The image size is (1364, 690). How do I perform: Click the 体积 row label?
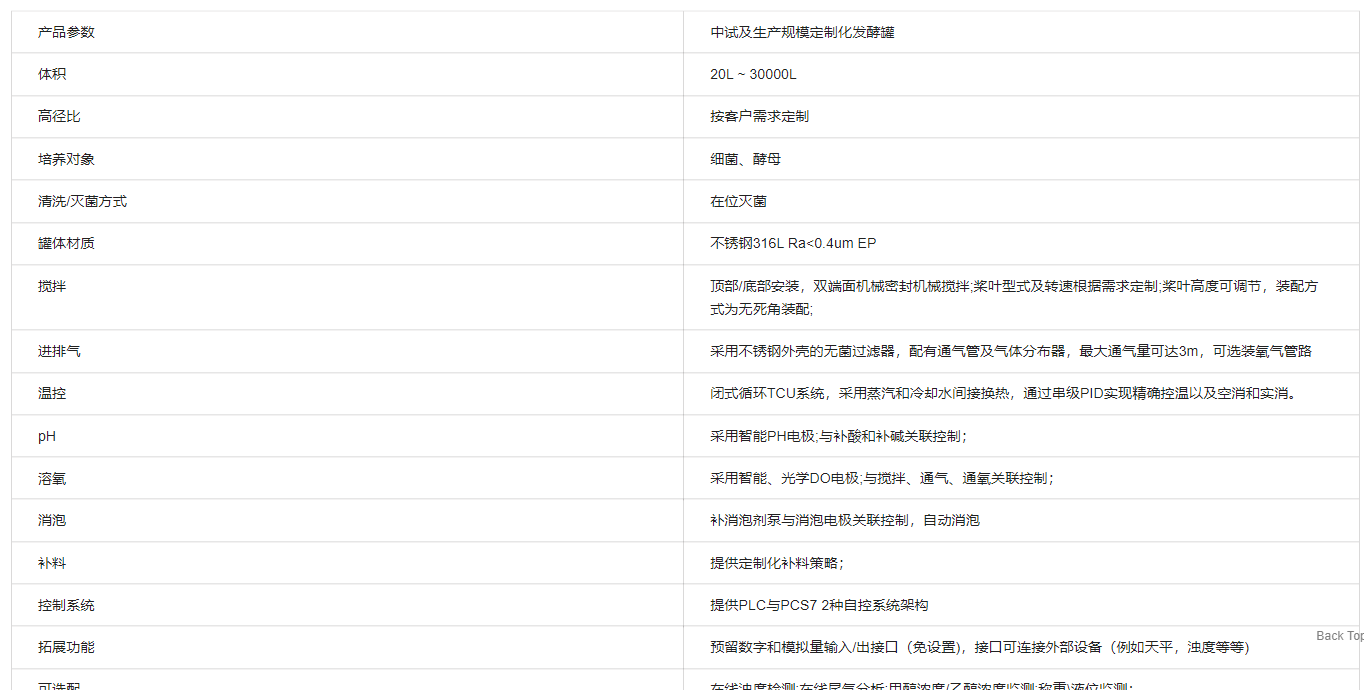pyautogui.click(x=52, y=74)
